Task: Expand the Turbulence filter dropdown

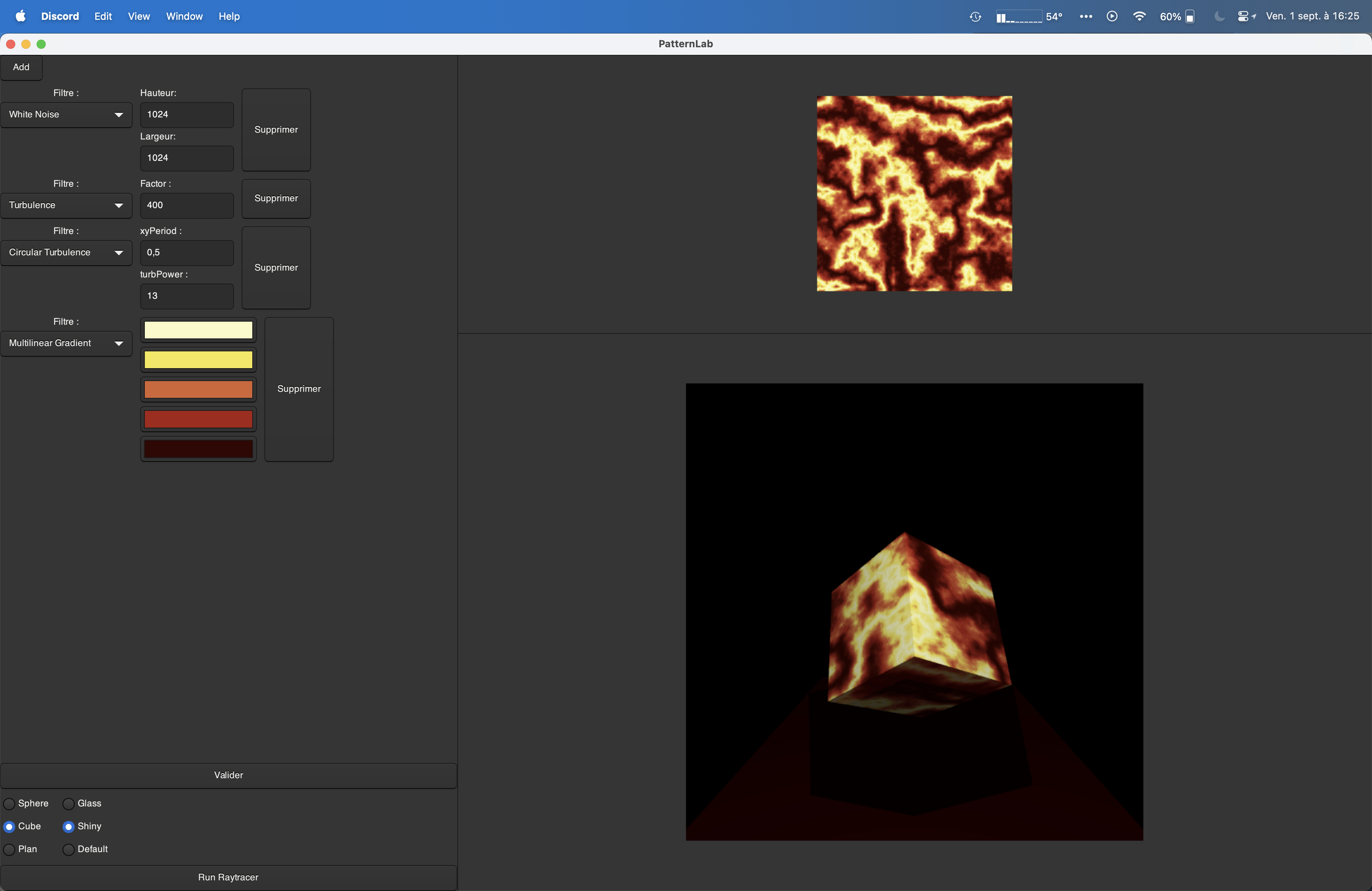Action: [66, 205]
